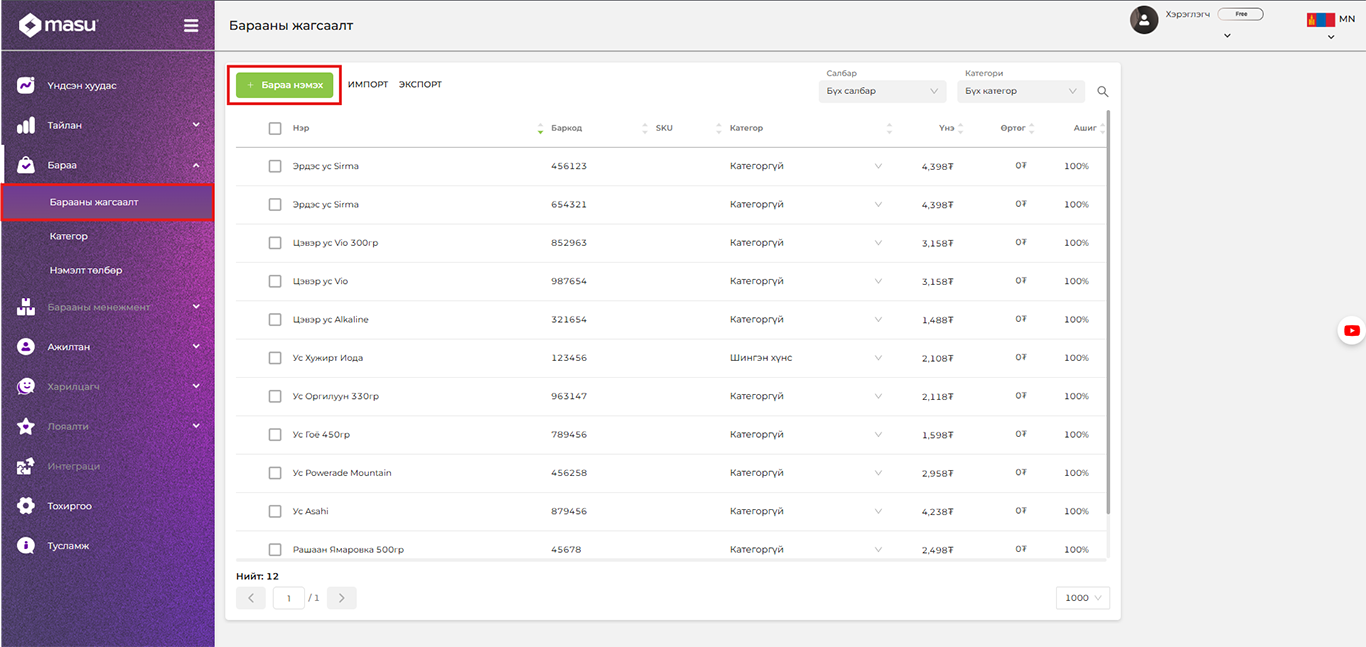This screenshot has height=647, width=1366.
Task: Click the page number input field
Action: tap(288, 598)
